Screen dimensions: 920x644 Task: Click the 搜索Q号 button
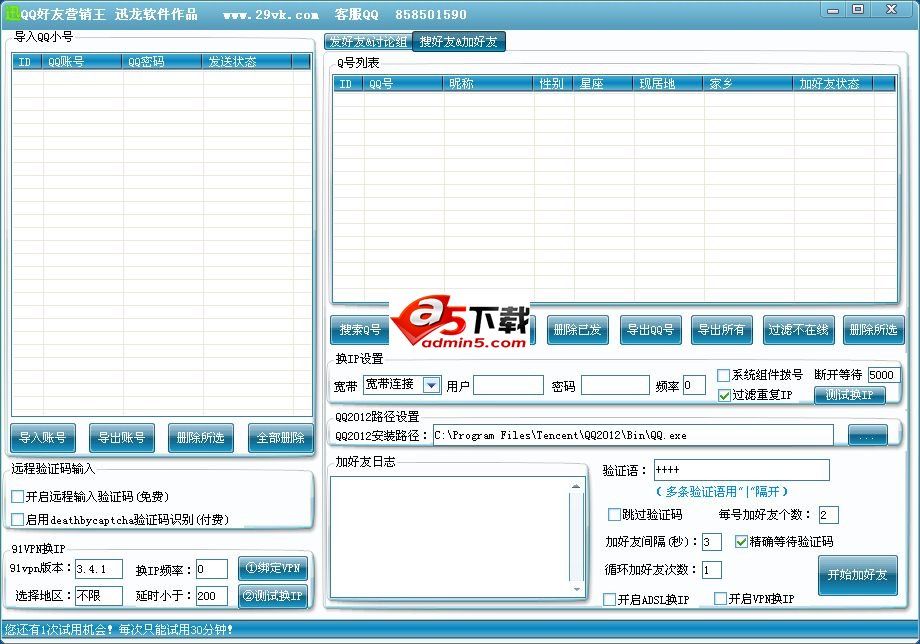(x=360, y=330)
